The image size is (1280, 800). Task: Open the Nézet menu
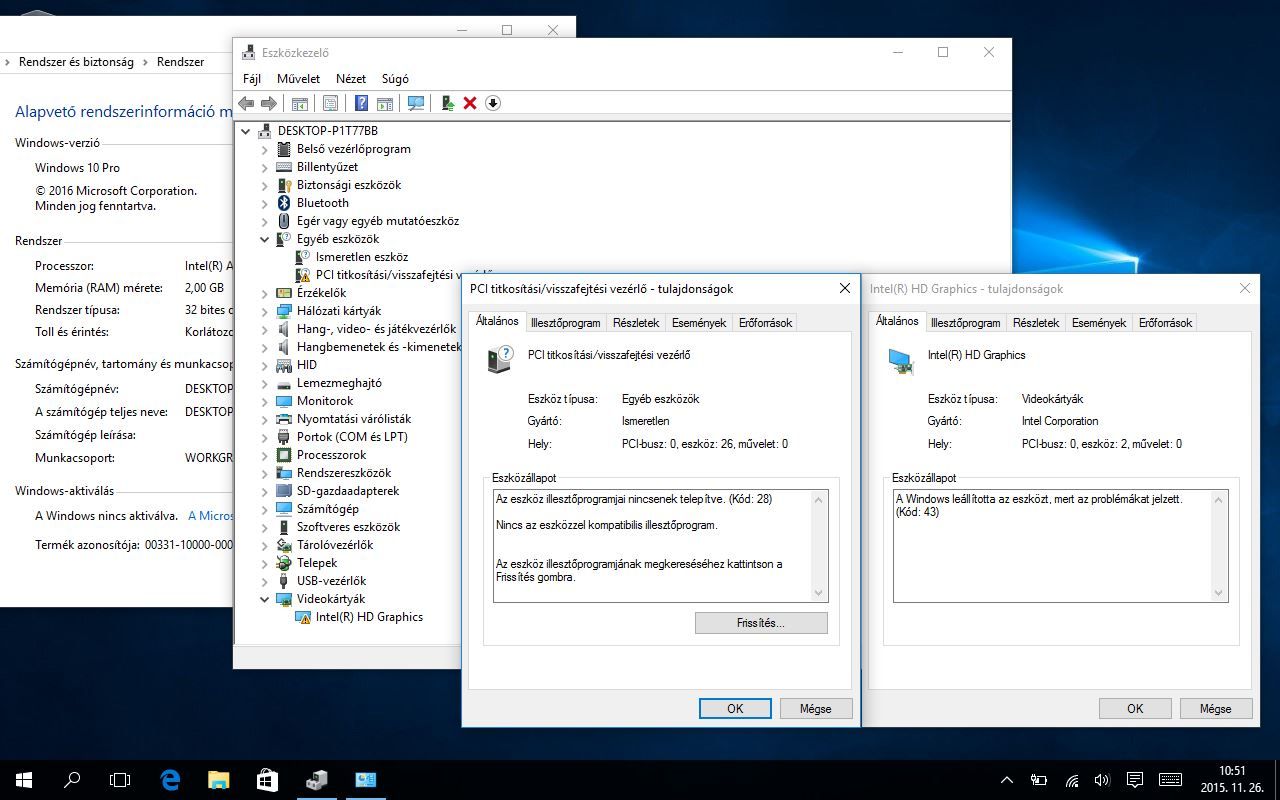[351, 78]
